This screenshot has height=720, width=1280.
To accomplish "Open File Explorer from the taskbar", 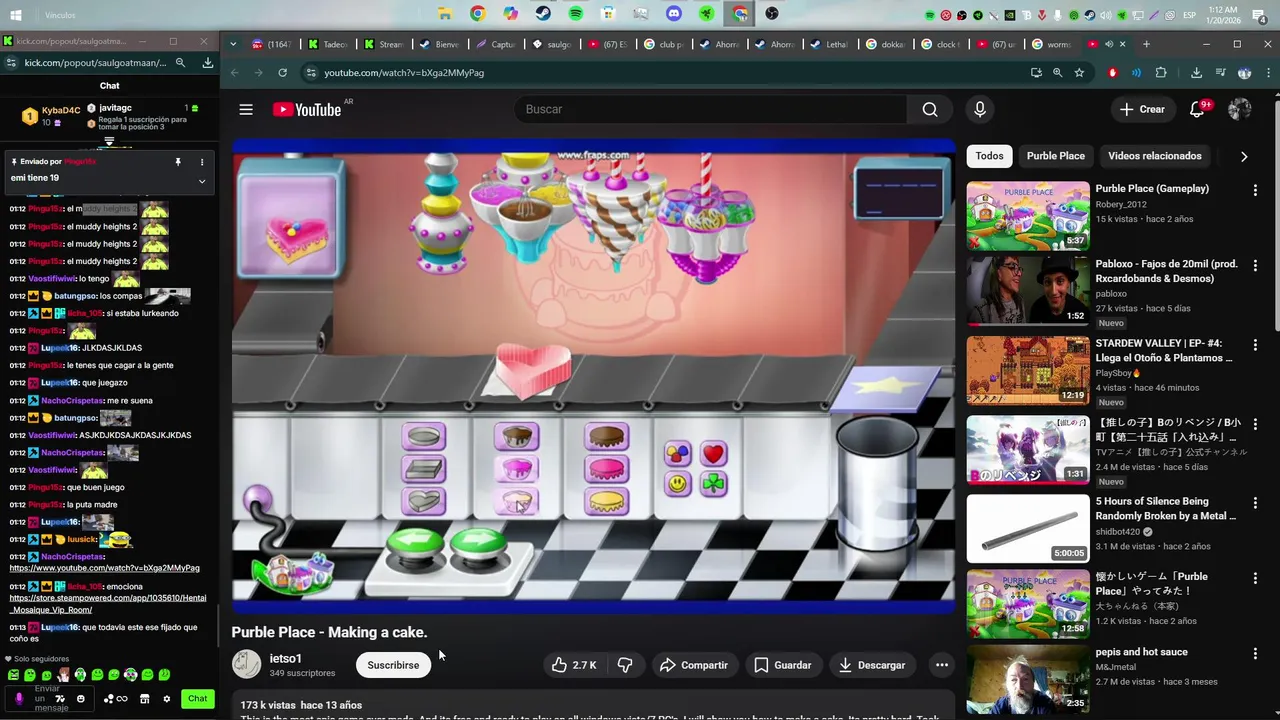I will (x=445, y=14).
